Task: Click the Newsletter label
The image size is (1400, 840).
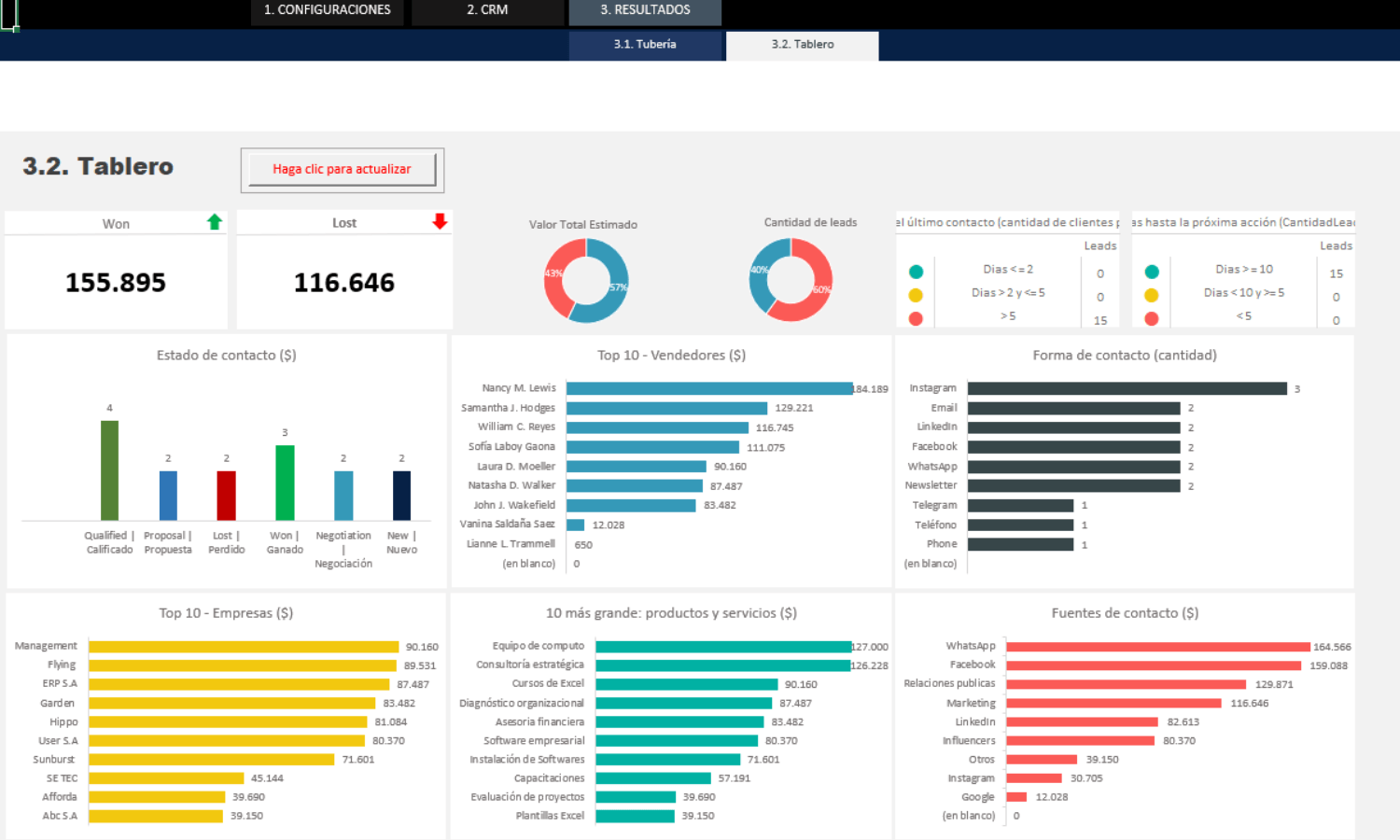Action: pos(931,485)
